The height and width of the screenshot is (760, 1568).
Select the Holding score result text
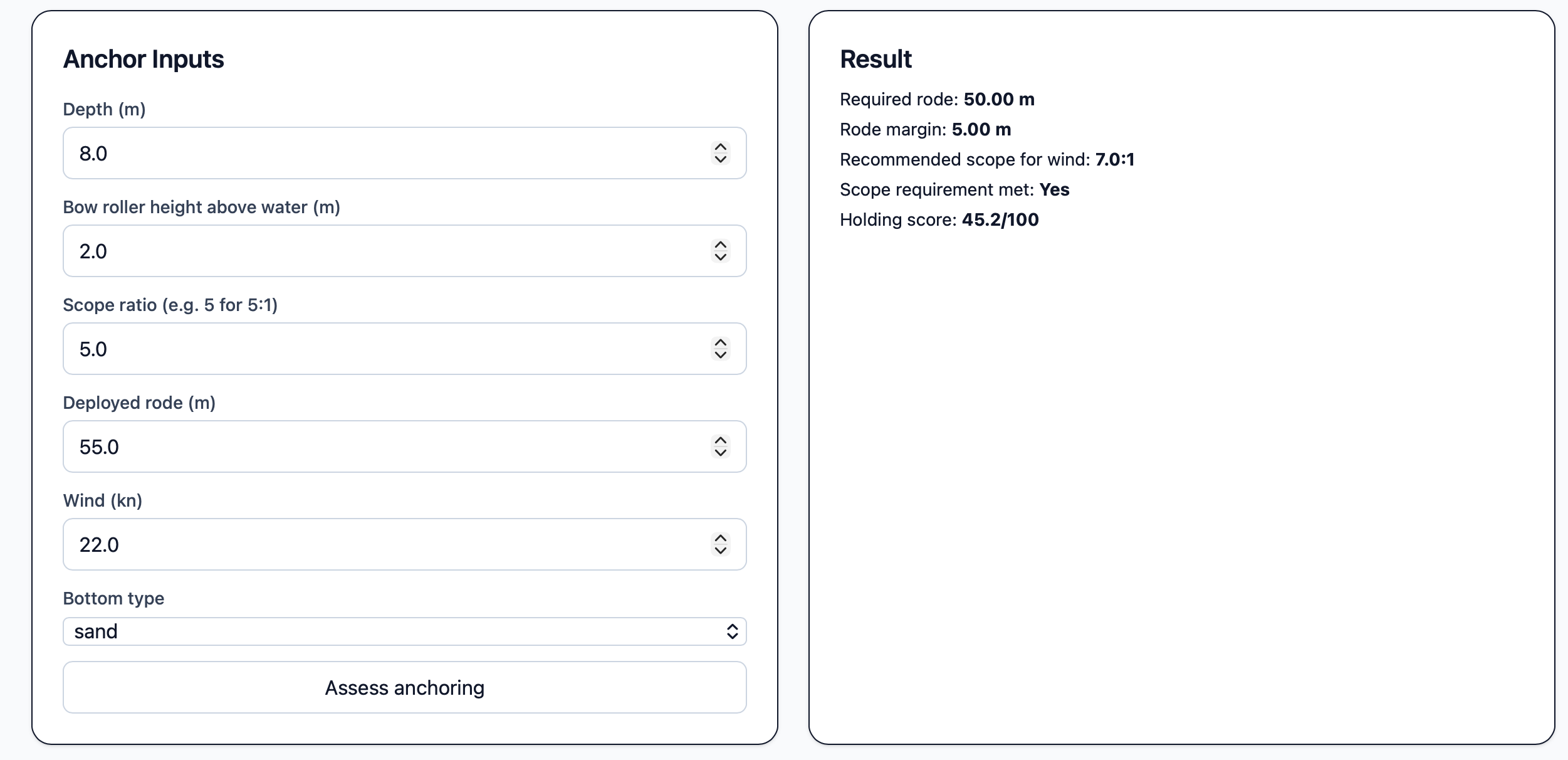(x=939, y=219)
